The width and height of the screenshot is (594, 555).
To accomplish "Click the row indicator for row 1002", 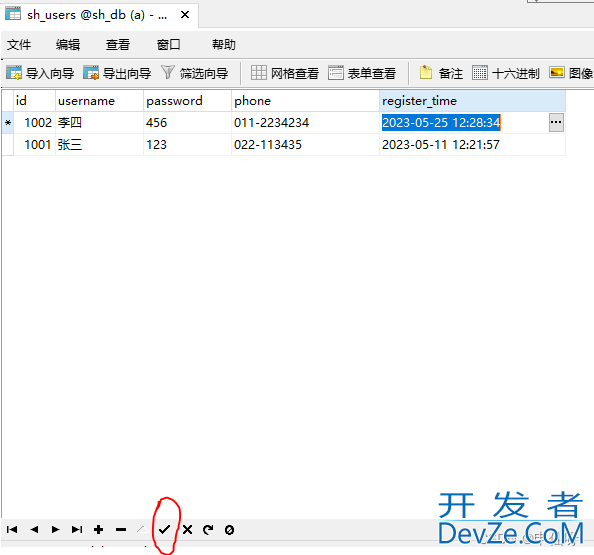I will click(x=8, y=123).
